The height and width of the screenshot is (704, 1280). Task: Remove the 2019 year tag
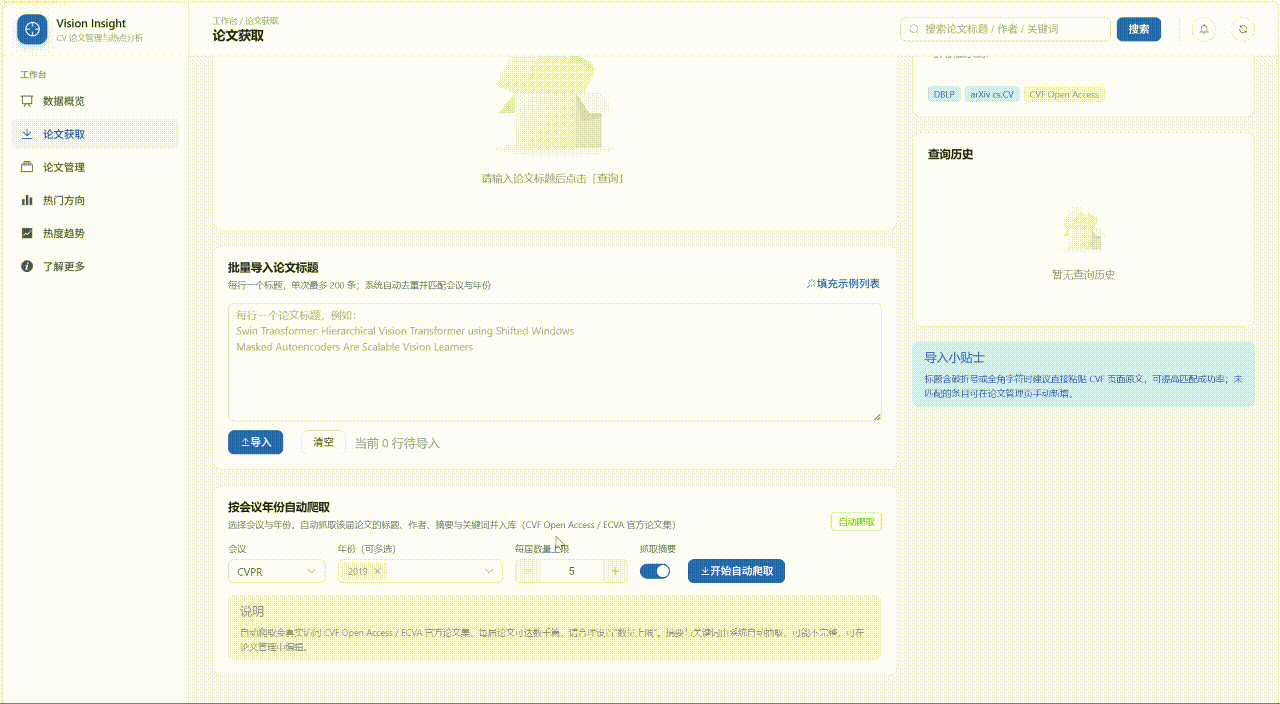(377, 571)
